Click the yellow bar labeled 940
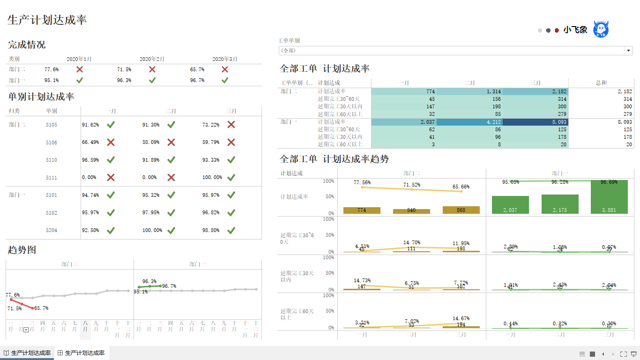640x360 pixels. 411,211
